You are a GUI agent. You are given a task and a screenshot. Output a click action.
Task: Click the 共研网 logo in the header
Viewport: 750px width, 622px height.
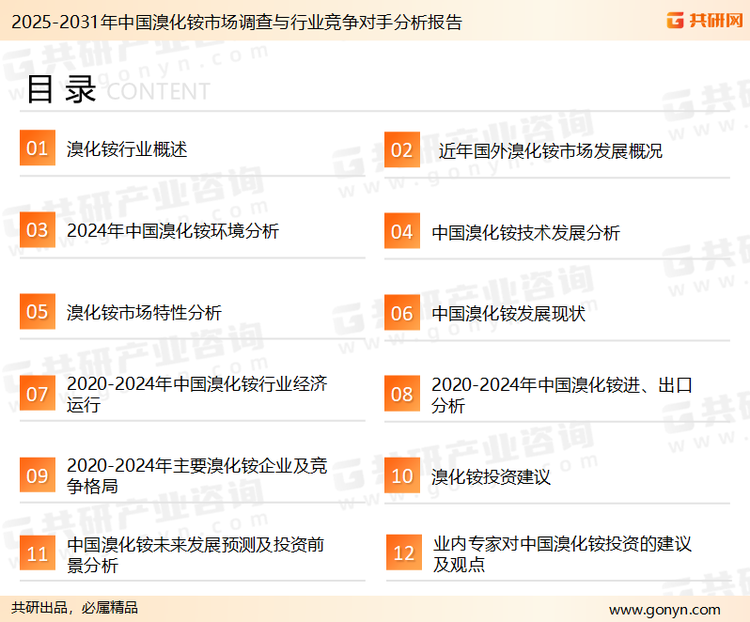705,20
